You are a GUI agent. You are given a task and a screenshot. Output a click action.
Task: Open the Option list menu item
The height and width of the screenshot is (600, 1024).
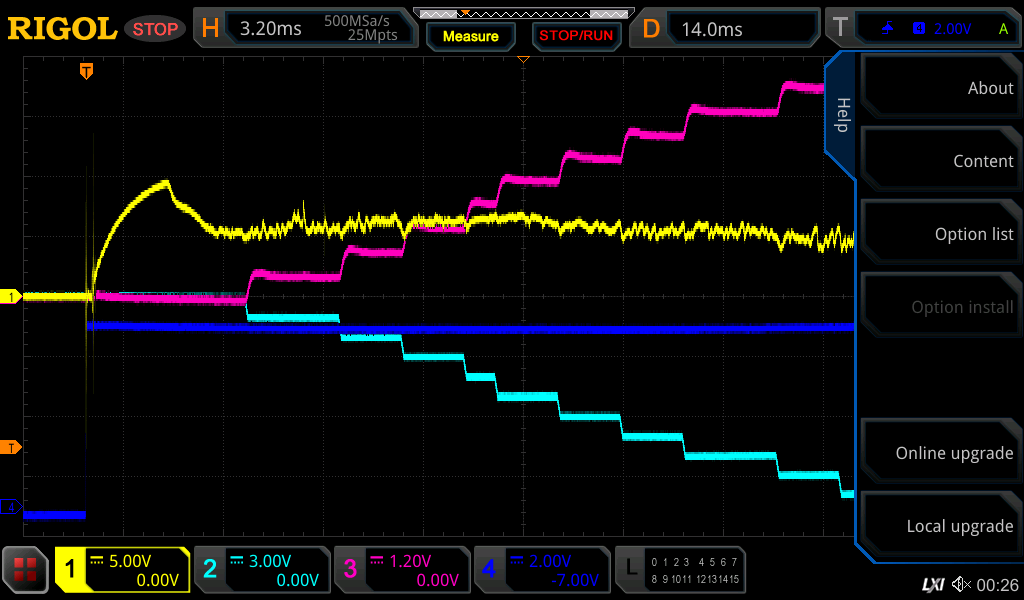pos(940,234)
